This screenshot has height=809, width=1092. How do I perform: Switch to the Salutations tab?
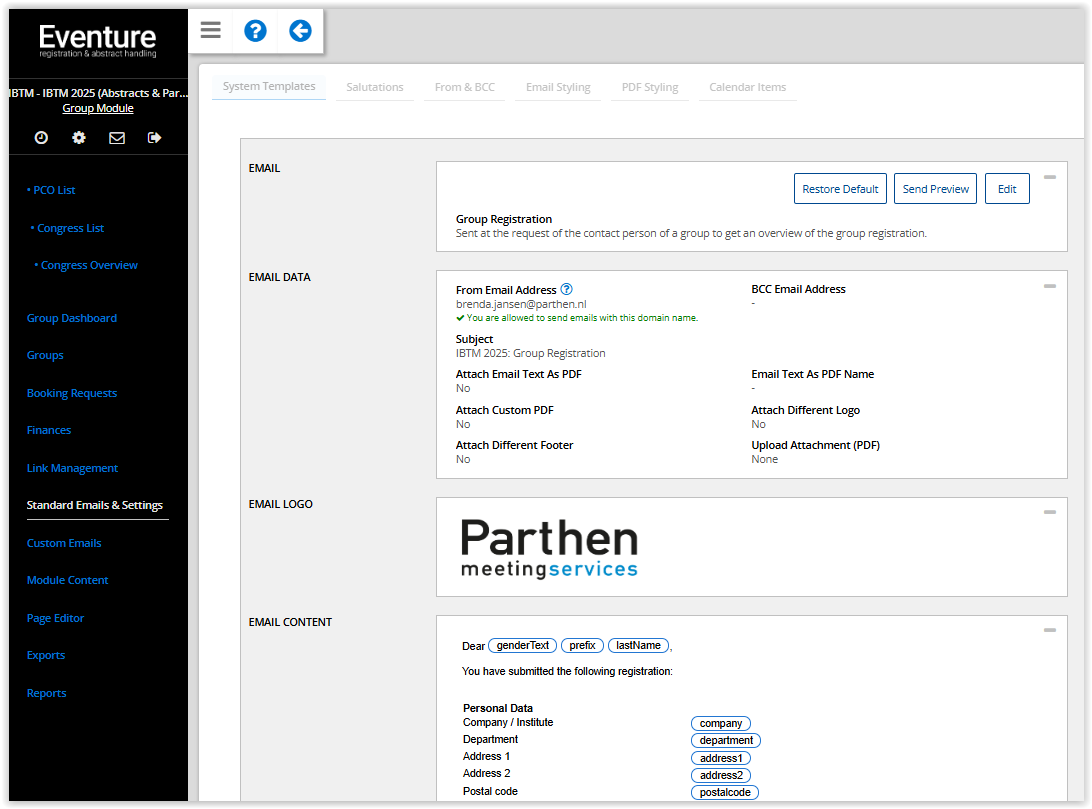point(375,87)
